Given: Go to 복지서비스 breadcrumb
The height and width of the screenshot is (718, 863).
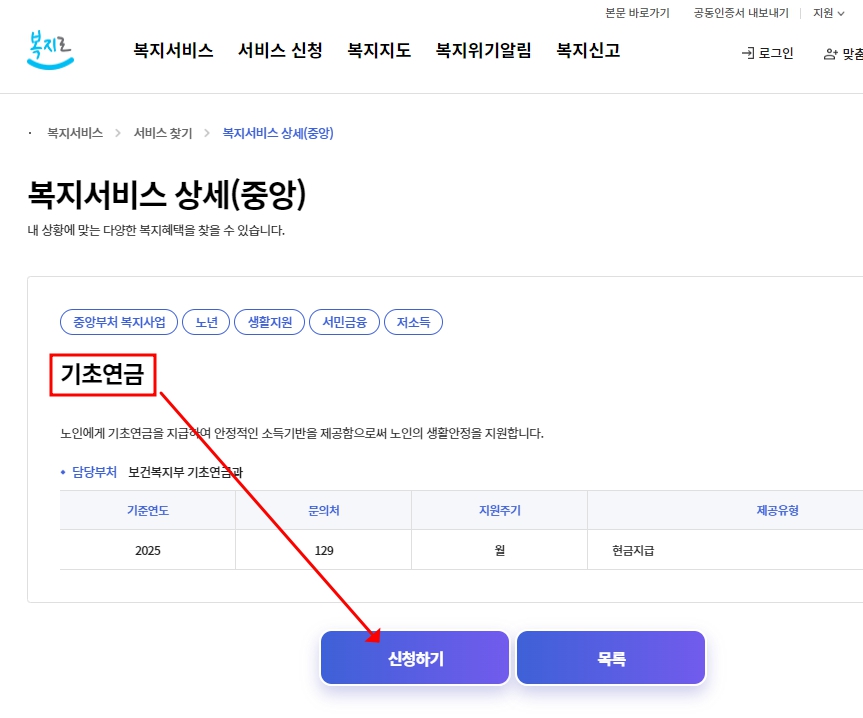Looking at the screenshot, I should [x=75, y=133].
